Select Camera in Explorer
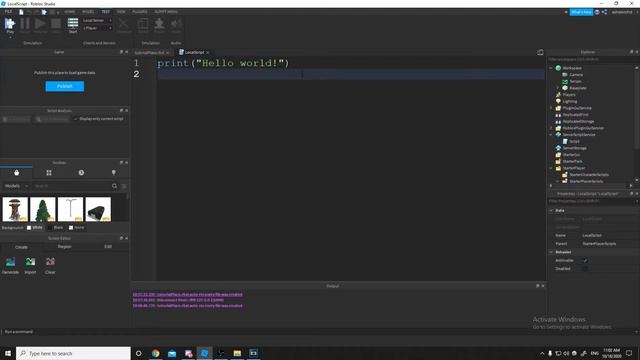Image resolution: width=640 pixels, height=360 pixels. 576,75
